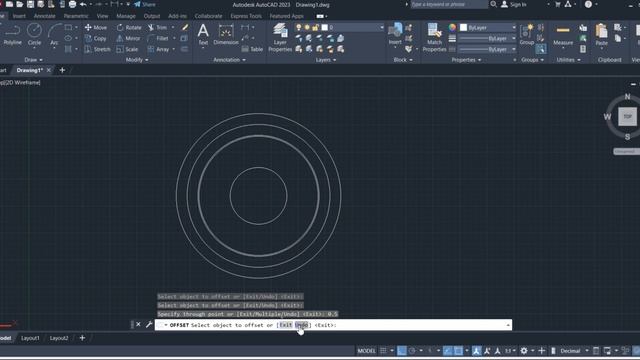The width and height of the screenshot is (640, 360).
Task: Pick the Scale tool
Action: (x=127, y=49)
